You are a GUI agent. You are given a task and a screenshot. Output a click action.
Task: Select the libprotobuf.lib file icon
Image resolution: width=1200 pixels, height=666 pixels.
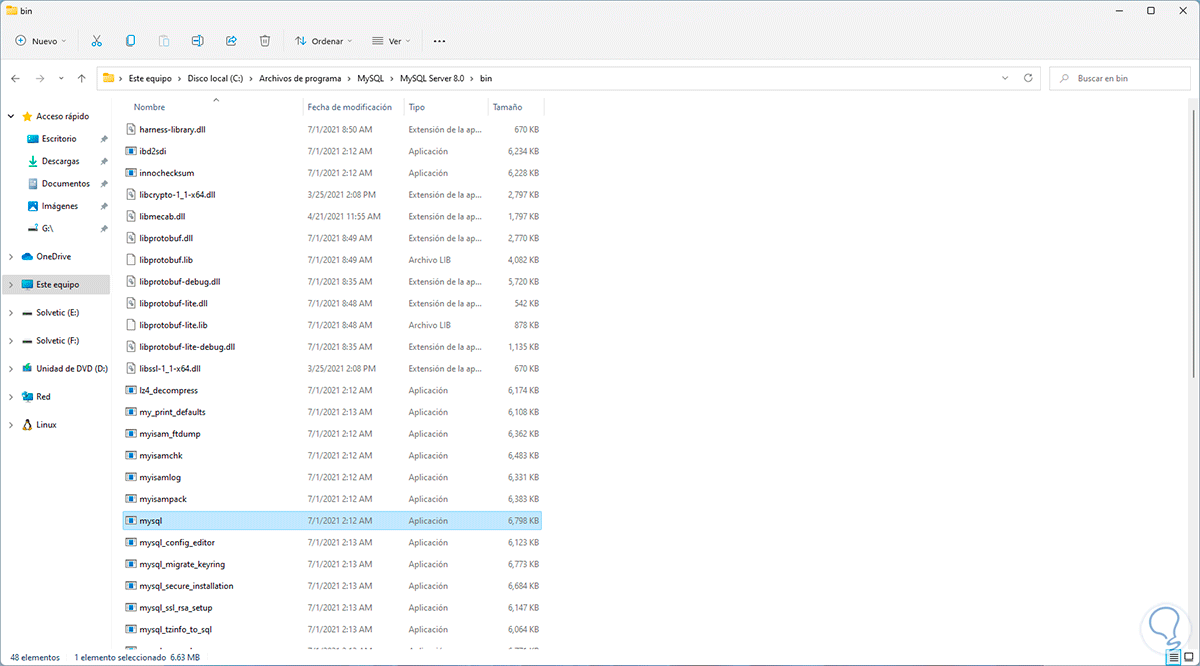tap(130, 260)
